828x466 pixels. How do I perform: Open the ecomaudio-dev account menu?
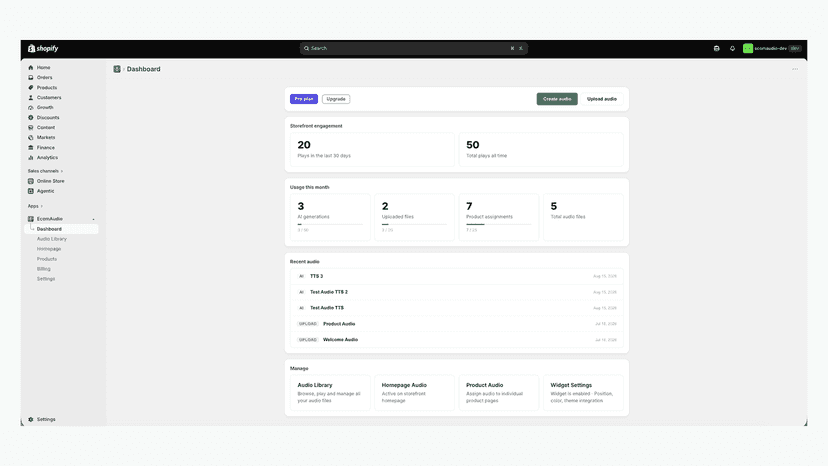click(772, 48)
